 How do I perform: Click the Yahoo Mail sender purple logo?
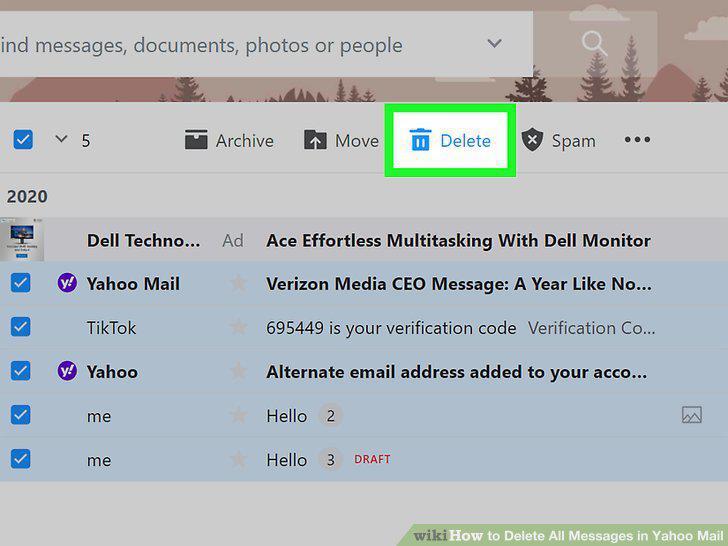(x=67, y=283)
